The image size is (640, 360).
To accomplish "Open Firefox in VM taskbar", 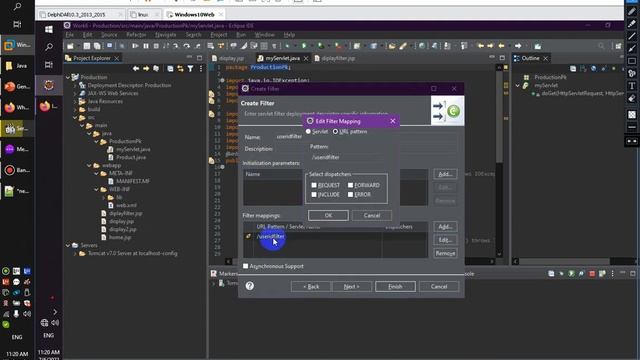I will [45, 107].
